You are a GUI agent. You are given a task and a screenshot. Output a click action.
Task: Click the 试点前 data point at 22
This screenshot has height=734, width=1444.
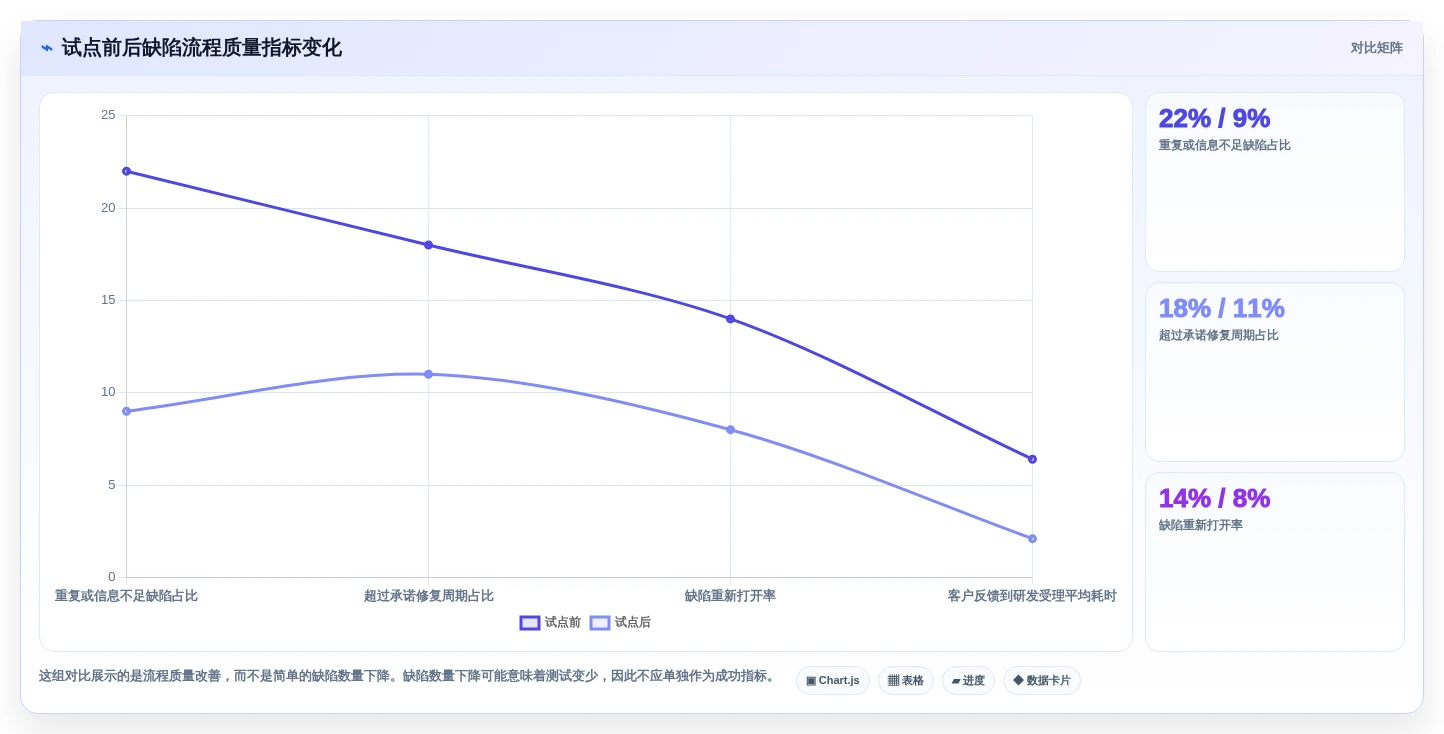tap(126, 171)
